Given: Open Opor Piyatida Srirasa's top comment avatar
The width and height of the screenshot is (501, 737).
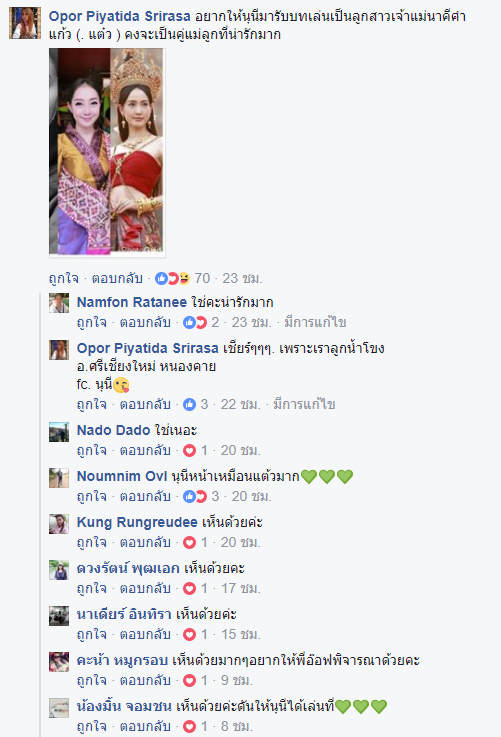Looking at the screenshot, I should pos(25,23).
